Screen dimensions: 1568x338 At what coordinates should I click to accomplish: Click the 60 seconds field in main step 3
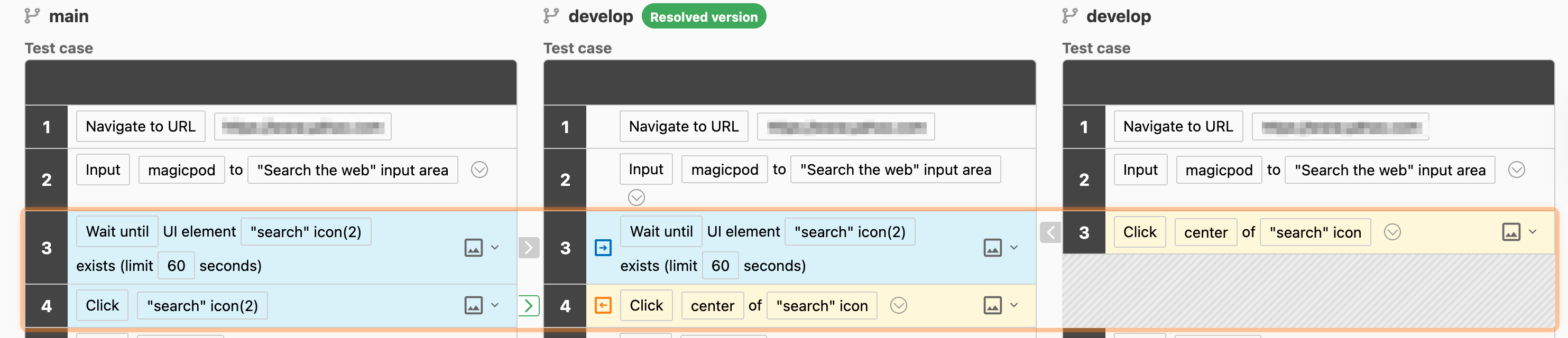coord(176,266)
